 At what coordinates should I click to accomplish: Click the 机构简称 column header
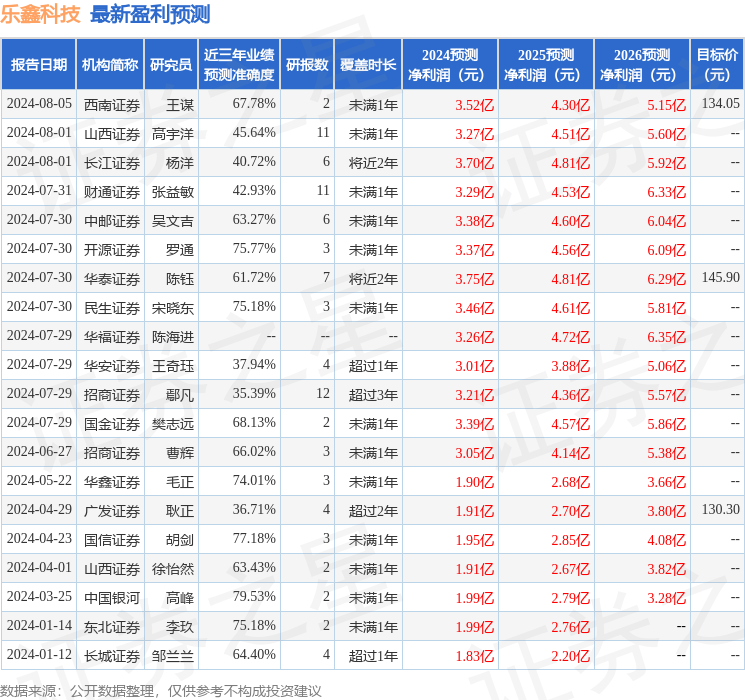coord(110,65)
